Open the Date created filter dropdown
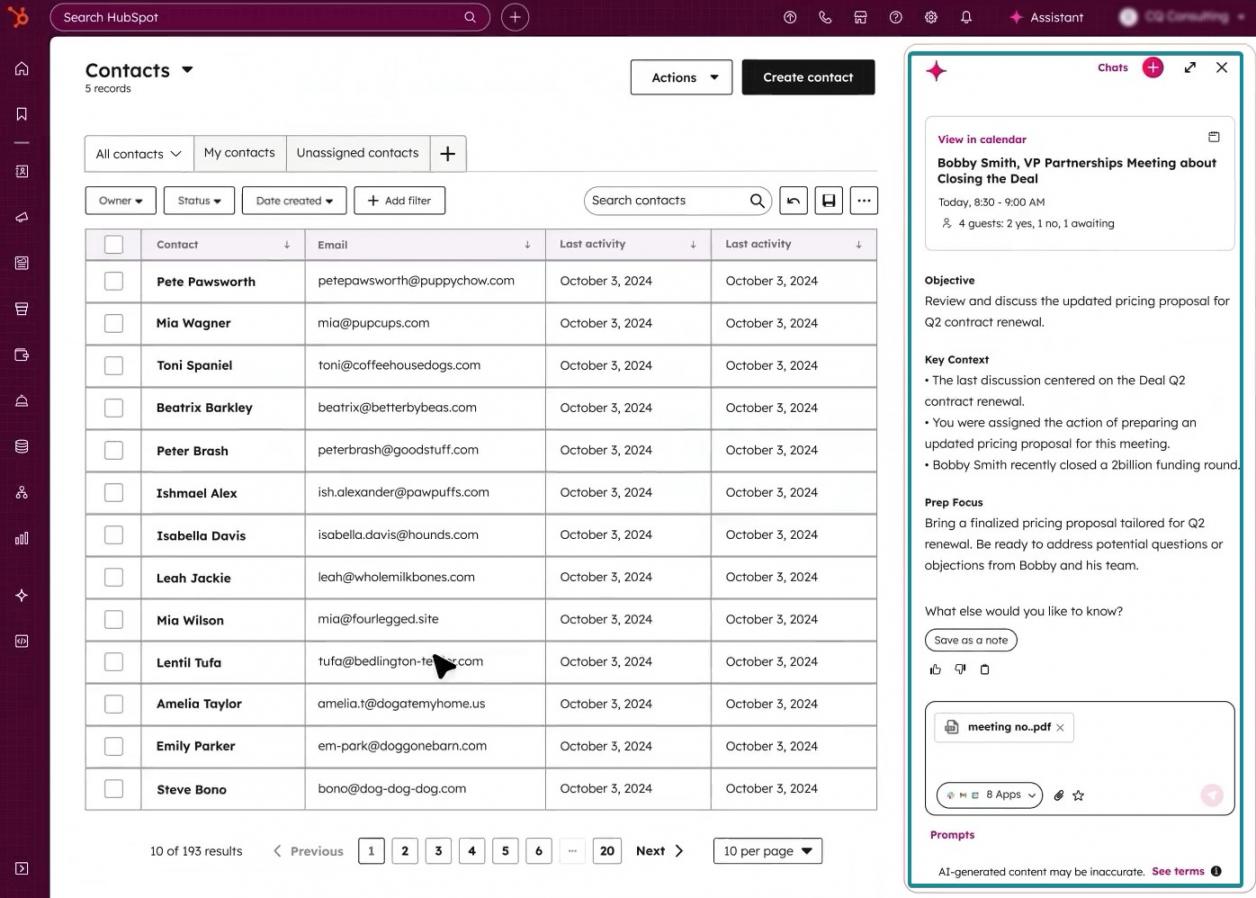Image resolution: width=1256 pixels, height=898 pixels. click(x=294, y=200)
